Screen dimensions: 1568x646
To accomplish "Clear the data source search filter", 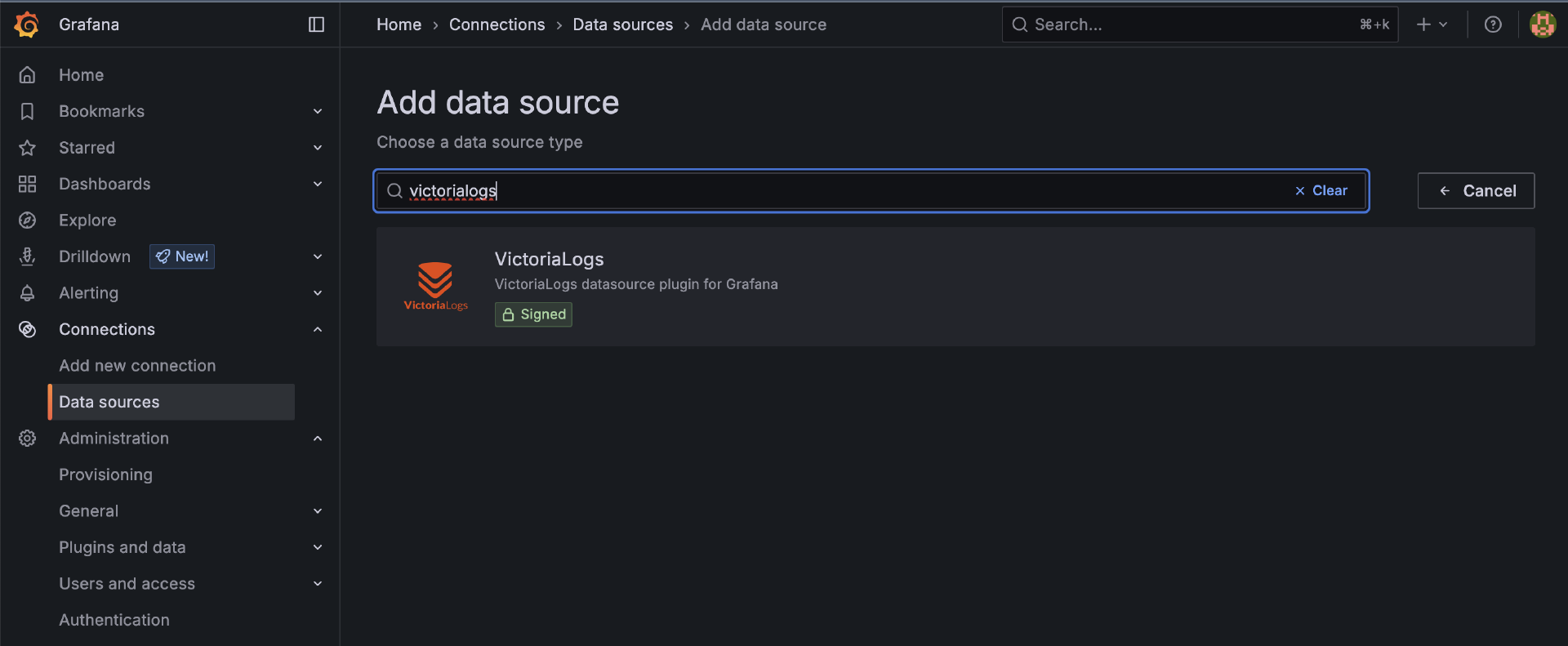I will coord(1321,190).
